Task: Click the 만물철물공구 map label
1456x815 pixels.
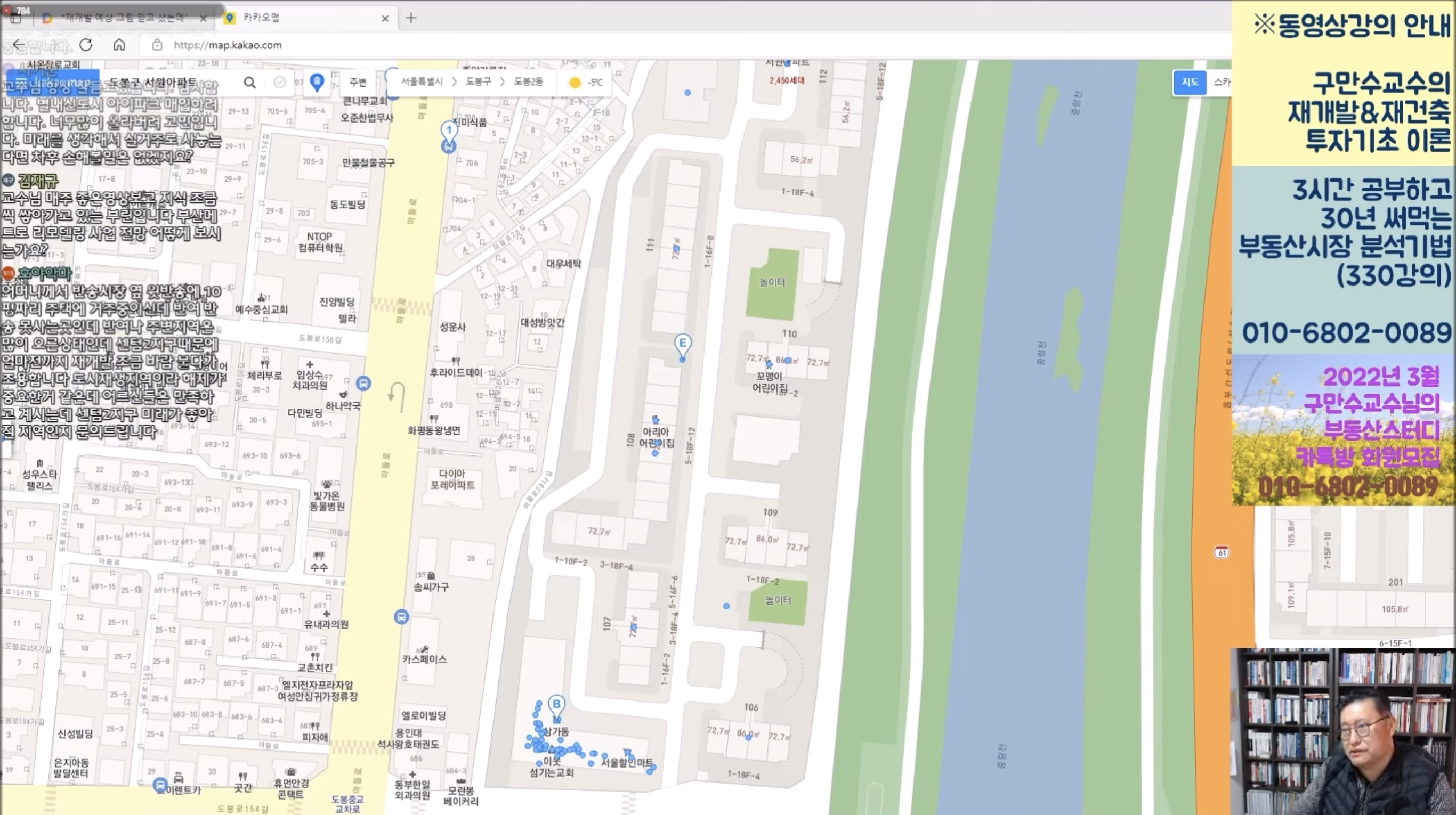Action: coord(368,162)
